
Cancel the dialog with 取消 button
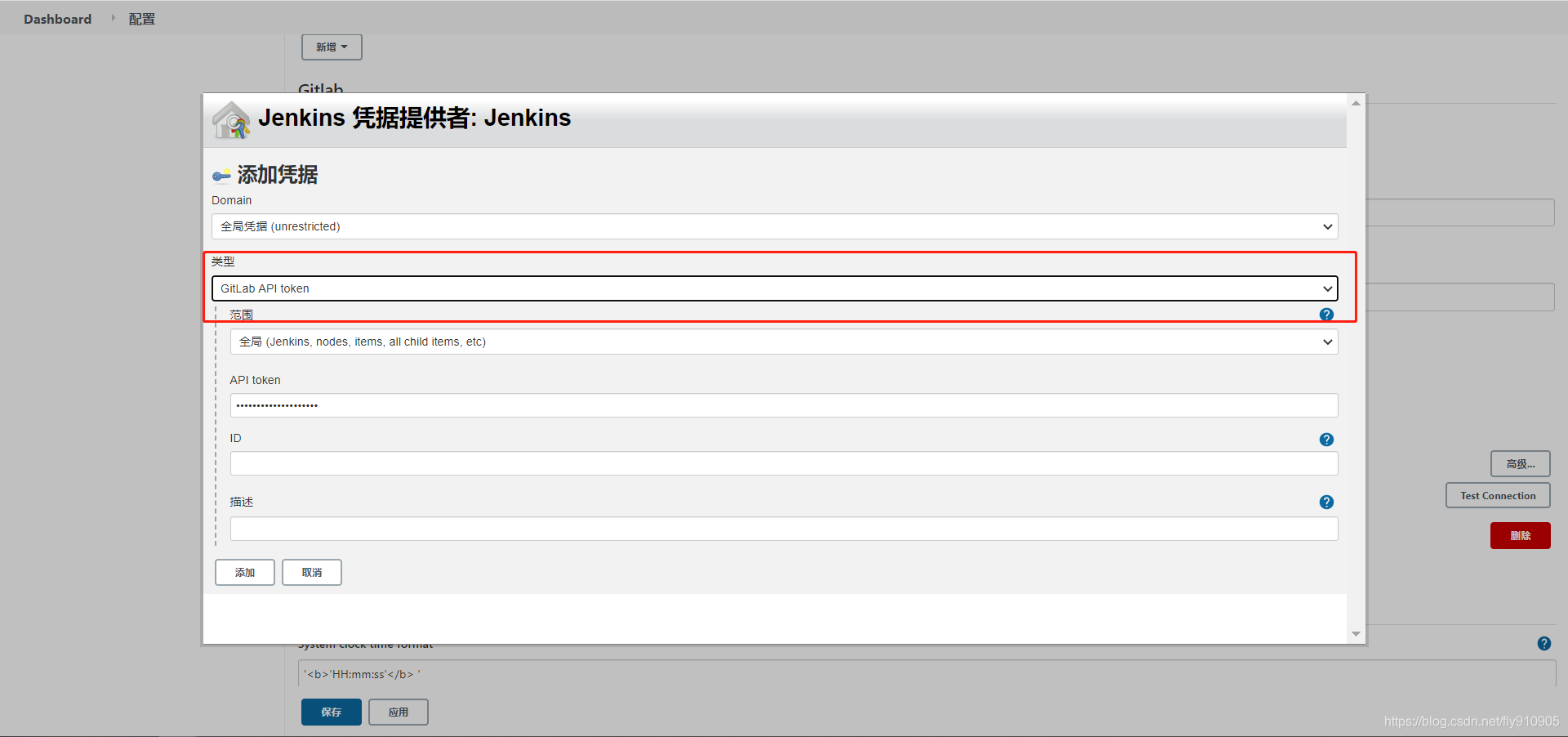click(x=312, y=572)
